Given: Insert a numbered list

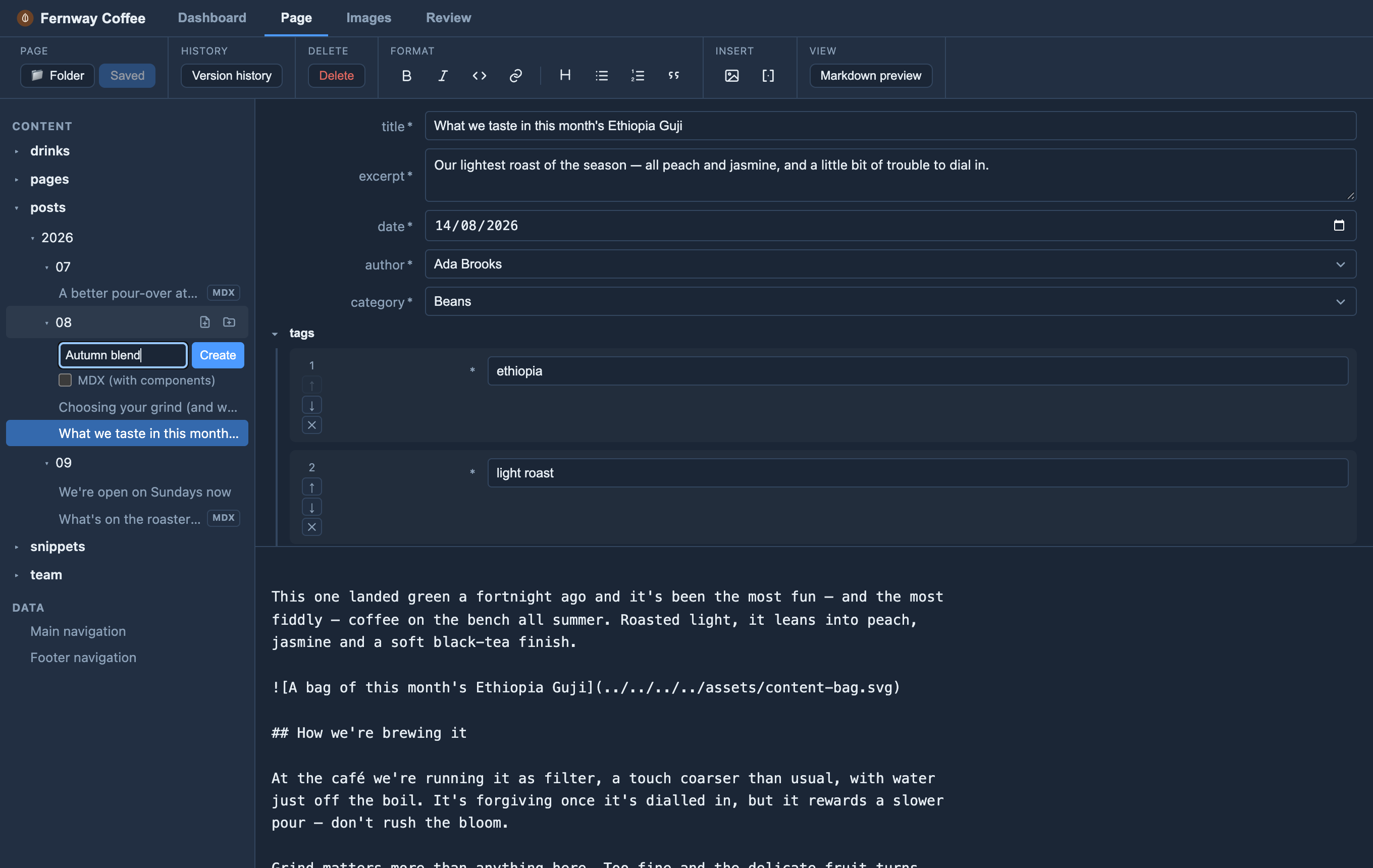Looking at the screenshot, I should point(638,76).
